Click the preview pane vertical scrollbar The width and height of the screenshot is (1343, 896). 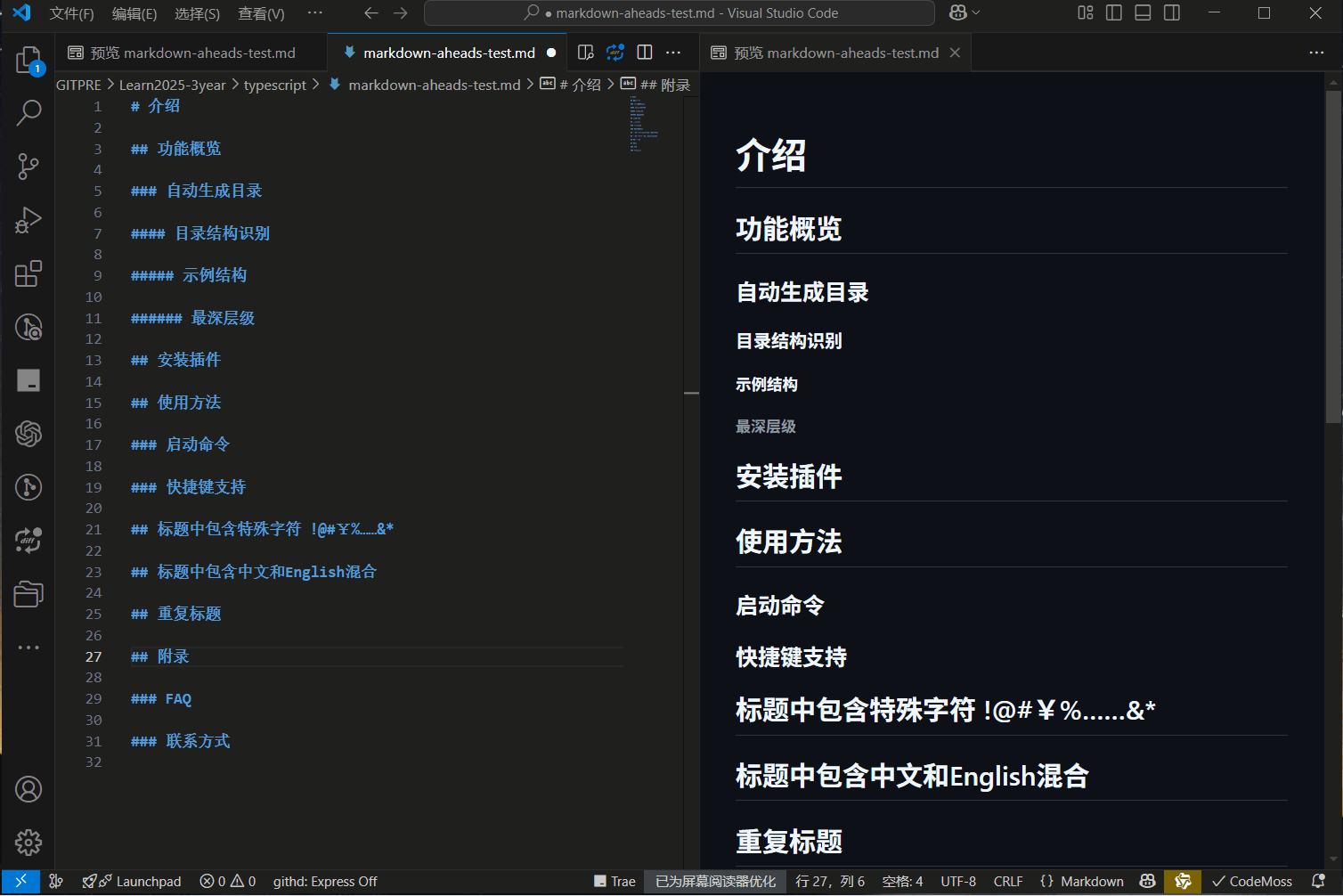pos(1333,257)
